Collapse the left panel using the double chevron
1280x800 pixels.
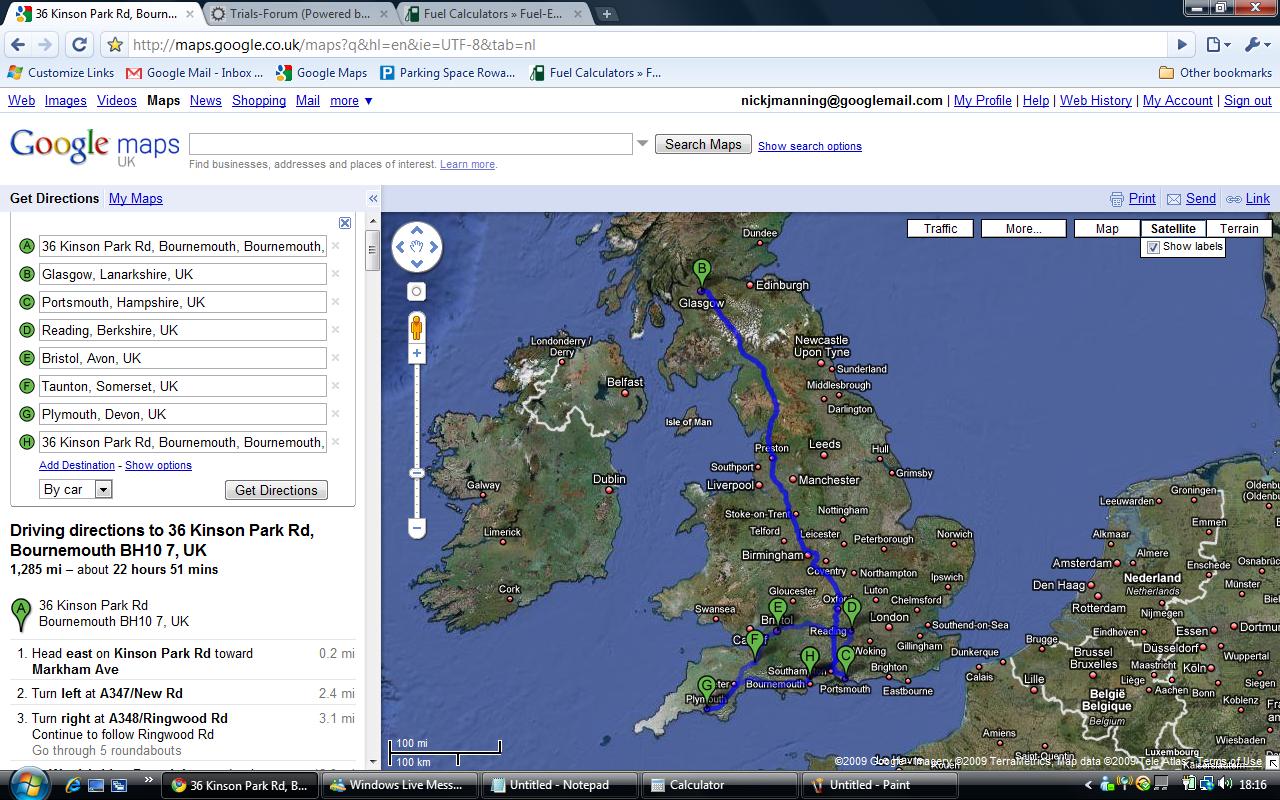click(x=373, y=199)
